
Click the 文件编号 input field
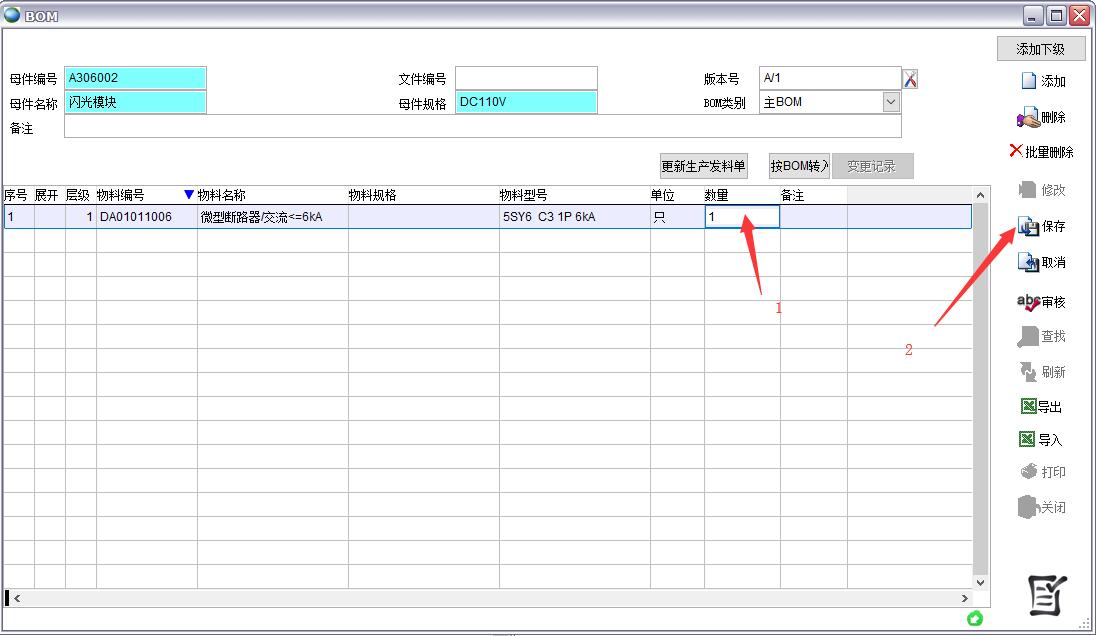pyautogui.click(x=526, y=79)
